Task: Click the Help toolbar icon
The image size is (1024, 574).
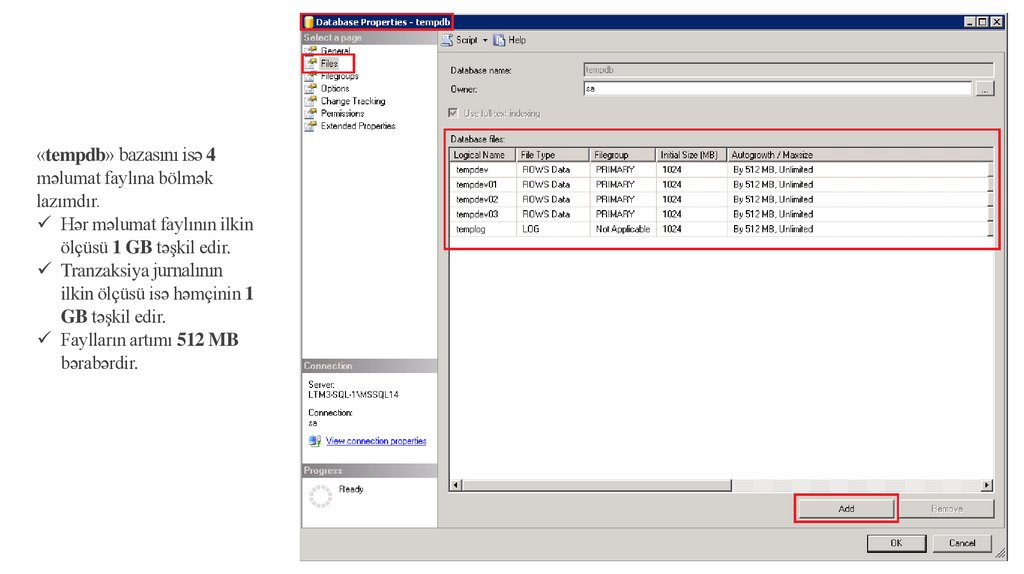Action: click(x=500, y=40)
